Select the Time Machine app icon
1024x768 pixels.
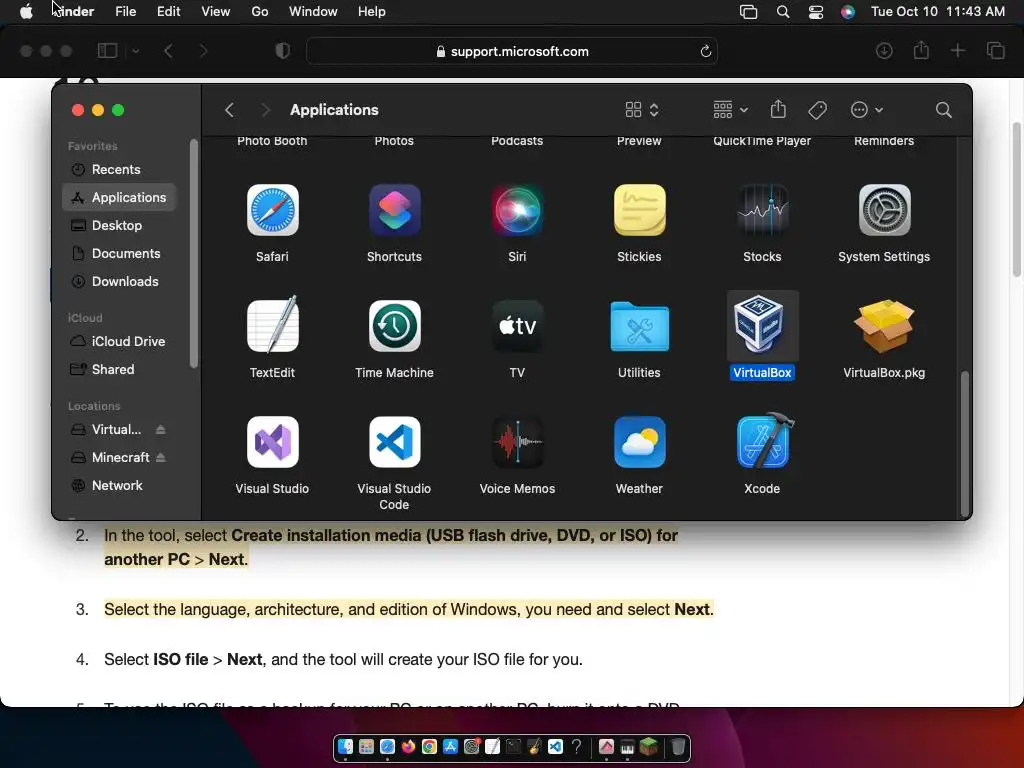click(x=394, y=326)
